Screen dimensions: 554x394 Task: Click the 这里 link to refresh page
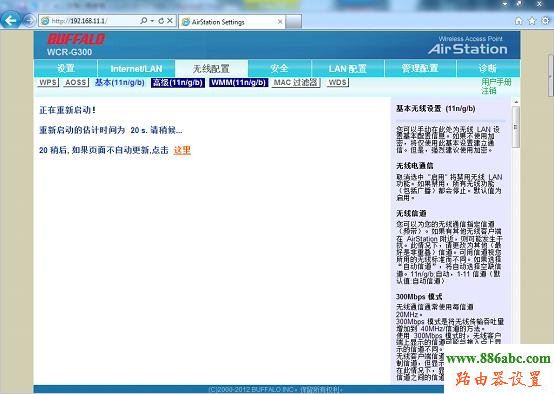(x=182, y=150)
